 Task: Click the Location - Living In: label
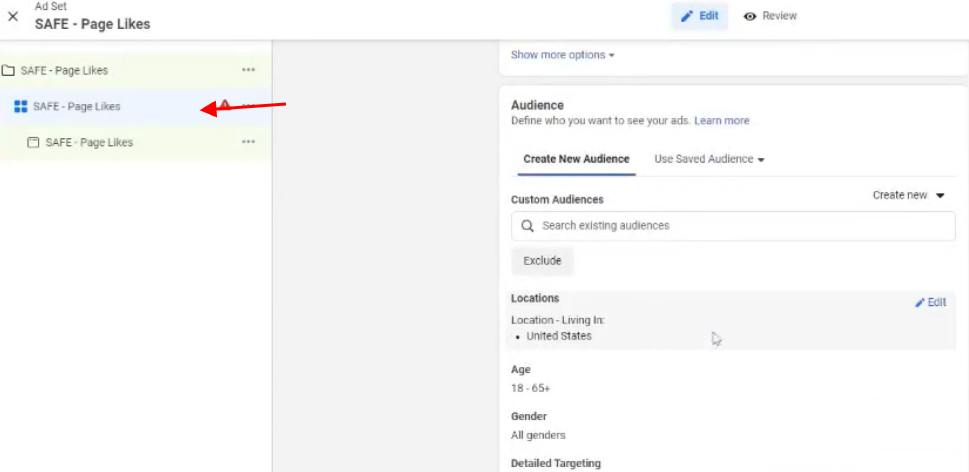tap(557, 320)
